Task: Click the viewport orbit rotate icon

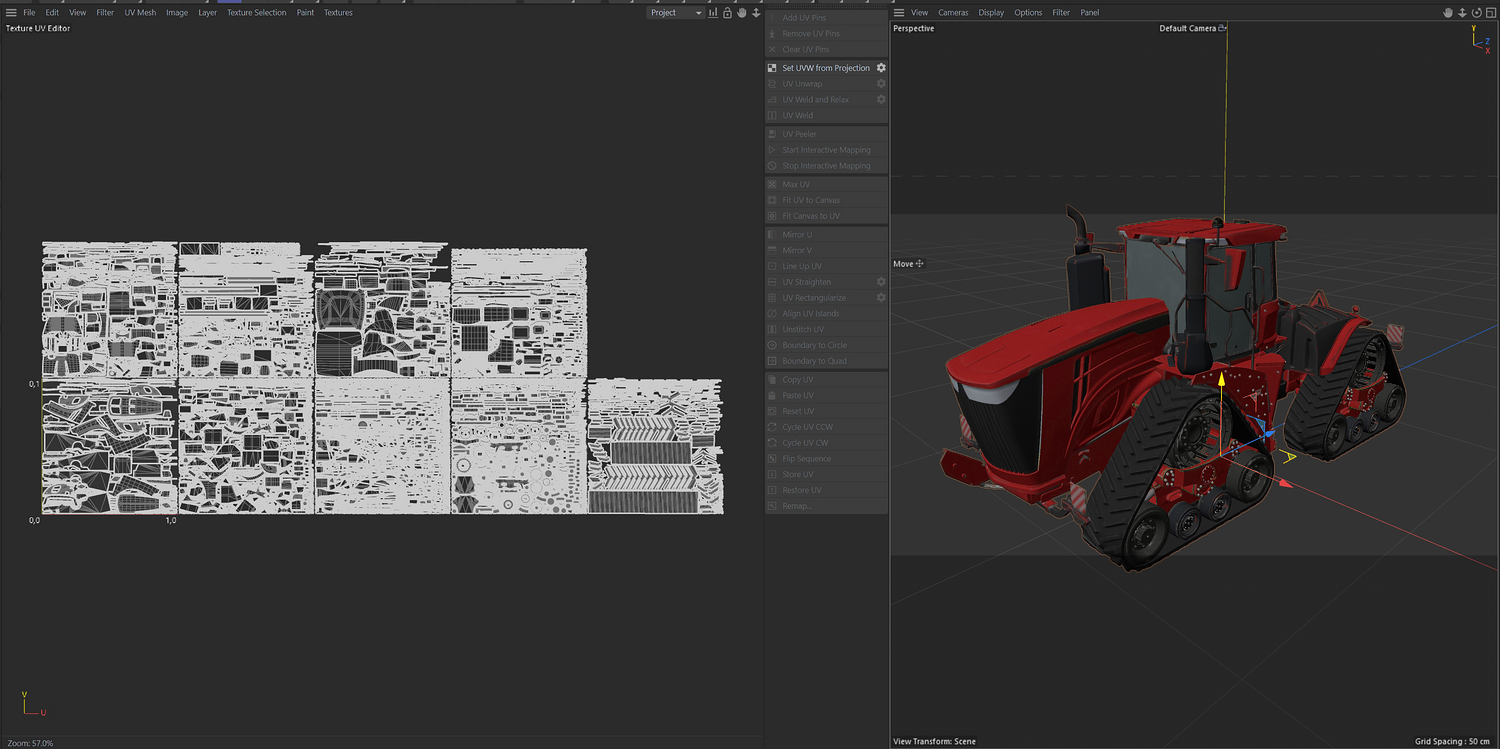Action: pyautogui.click(x=1476, y=13)
